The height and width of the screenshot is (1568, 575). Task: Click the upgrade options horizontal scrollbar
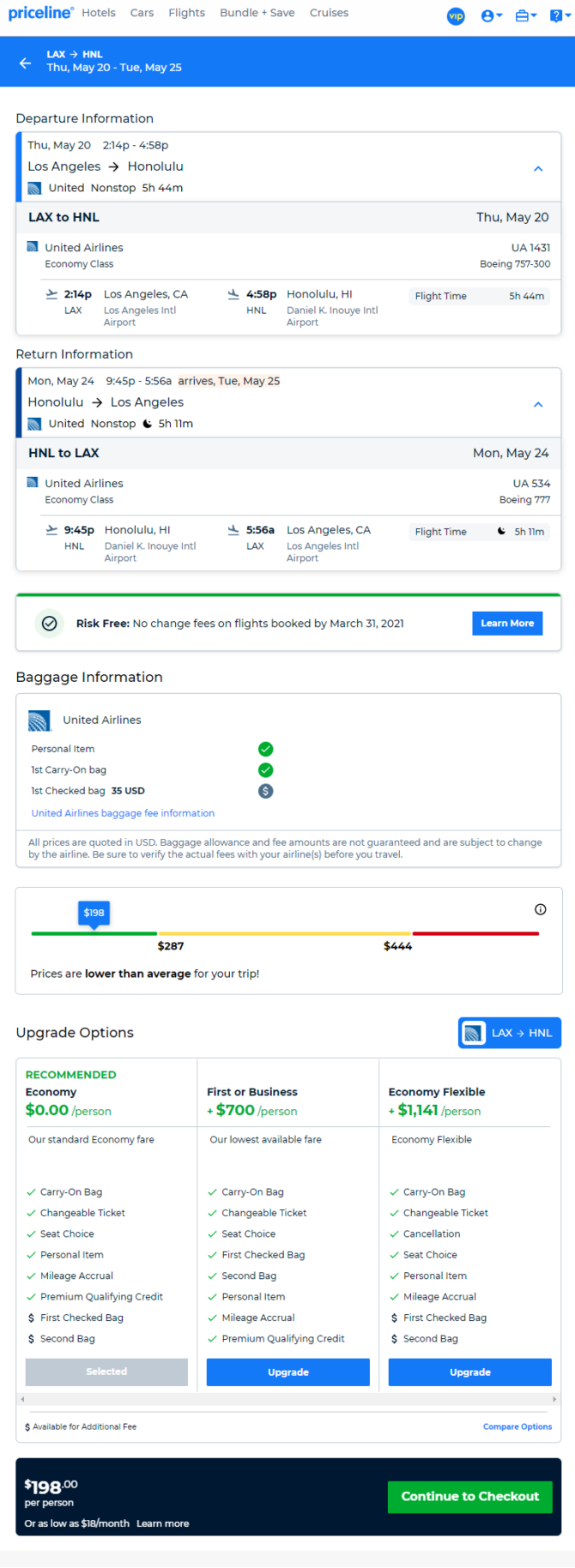click(x=288, y=1399)
